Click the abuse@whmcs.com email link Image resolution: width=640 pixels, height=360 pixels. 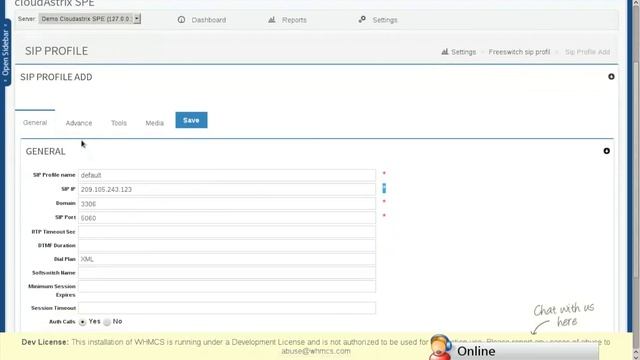click(316, 351)
